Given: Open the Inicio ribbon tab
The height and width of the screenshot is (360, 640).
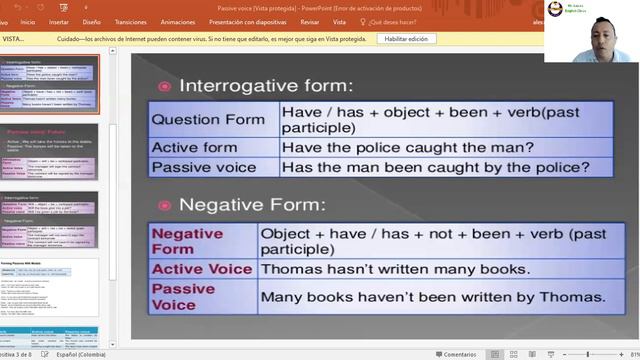Looking at the screenshot, I should tap(28, 22).
